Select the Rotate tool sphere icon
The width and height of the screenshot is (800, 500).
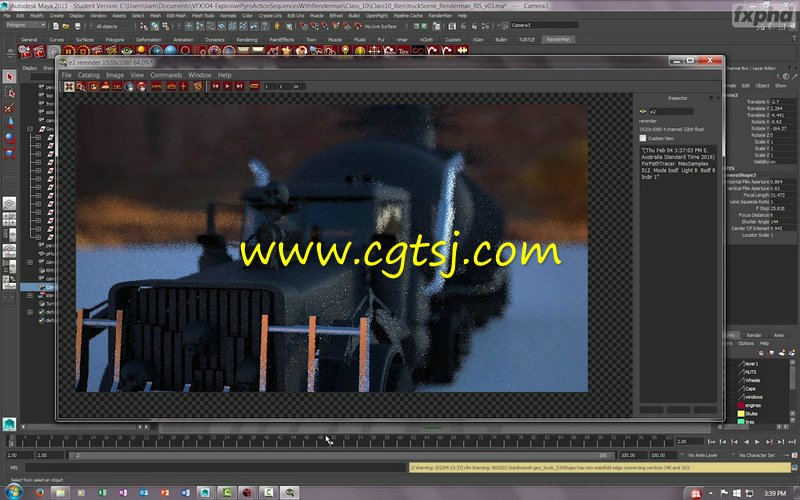tap(9, 138)
